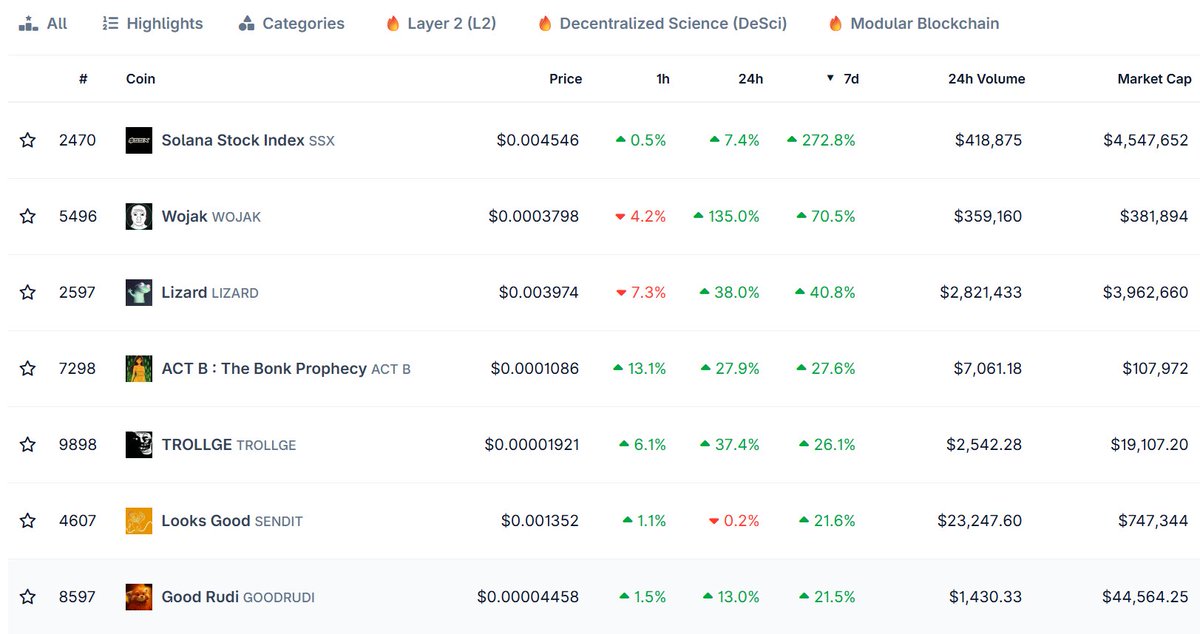
Task: Select Decentralized Science (DeSci) category
Action: (662, 23)
